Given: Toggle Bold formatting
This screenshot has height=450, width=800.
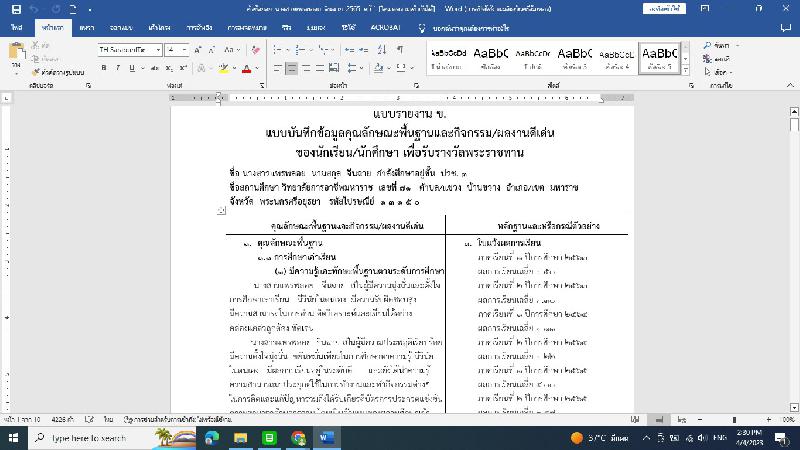Looking at the screenshot, I should pyautogui.click(x=103, y=68).
